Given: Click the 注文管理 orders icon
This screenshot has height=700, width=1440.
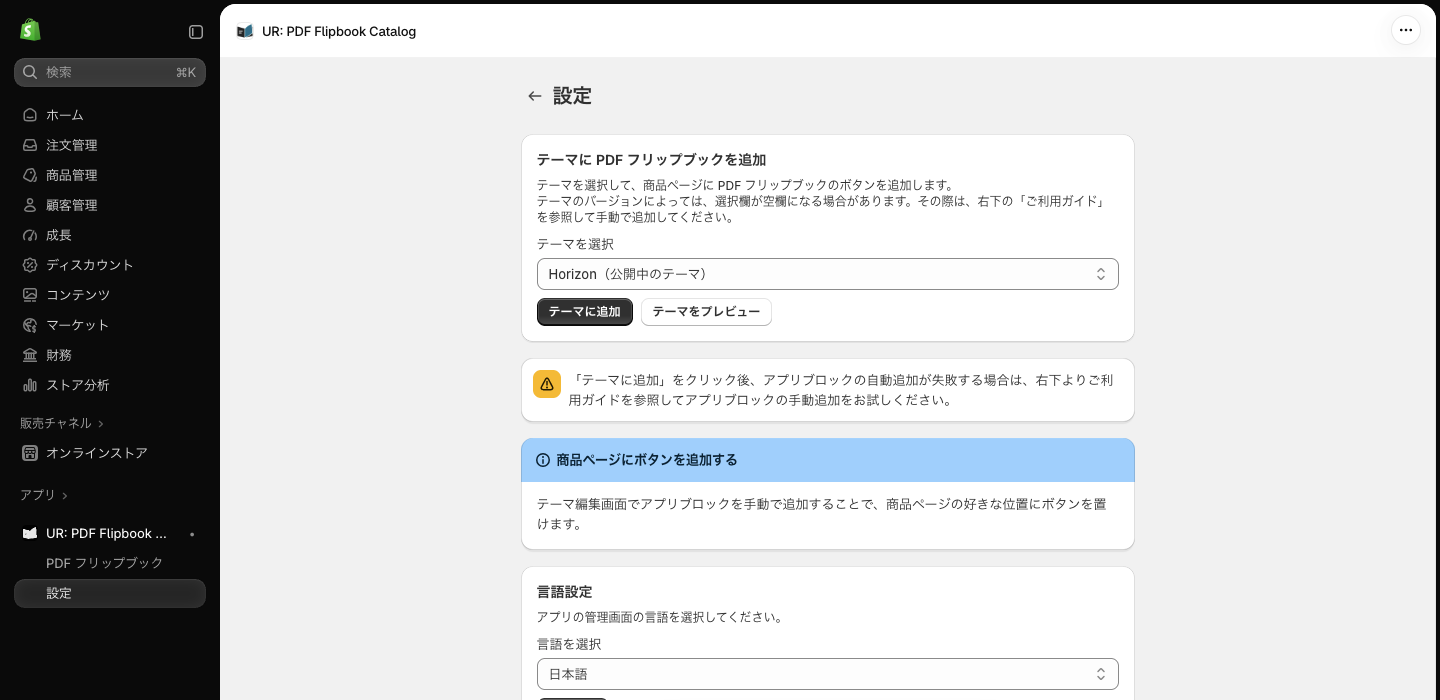Looking at the screenshot, I should 30,145.
